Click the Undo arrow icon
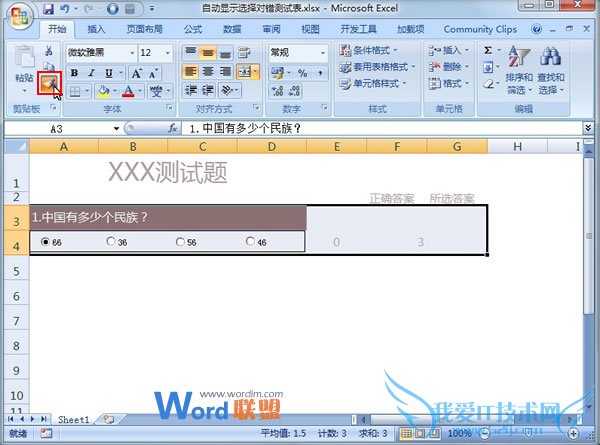The image size is (600, 445). click(65, 8)
